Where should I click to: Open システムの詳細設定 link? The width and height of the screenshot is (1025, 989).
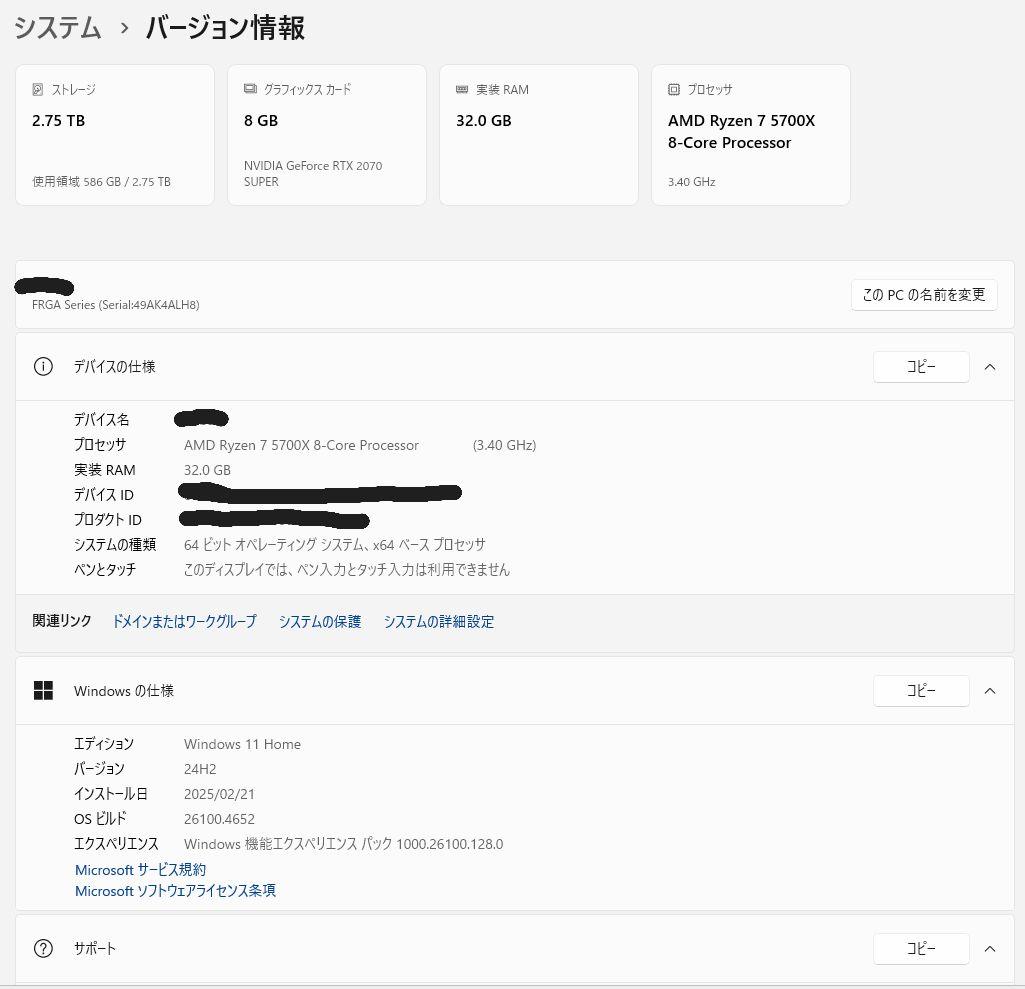click(438, 621)
